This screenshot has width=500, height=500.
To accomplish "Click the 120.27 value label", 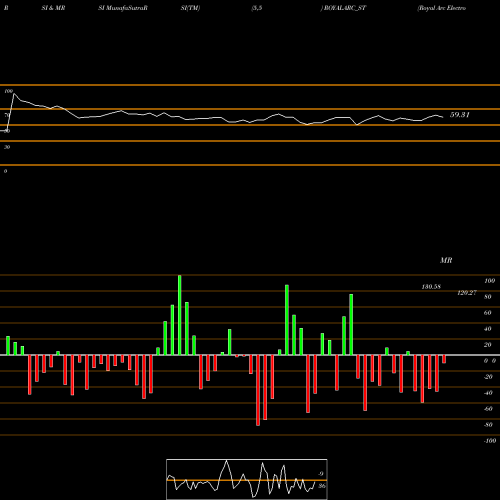I will point(467,293).
